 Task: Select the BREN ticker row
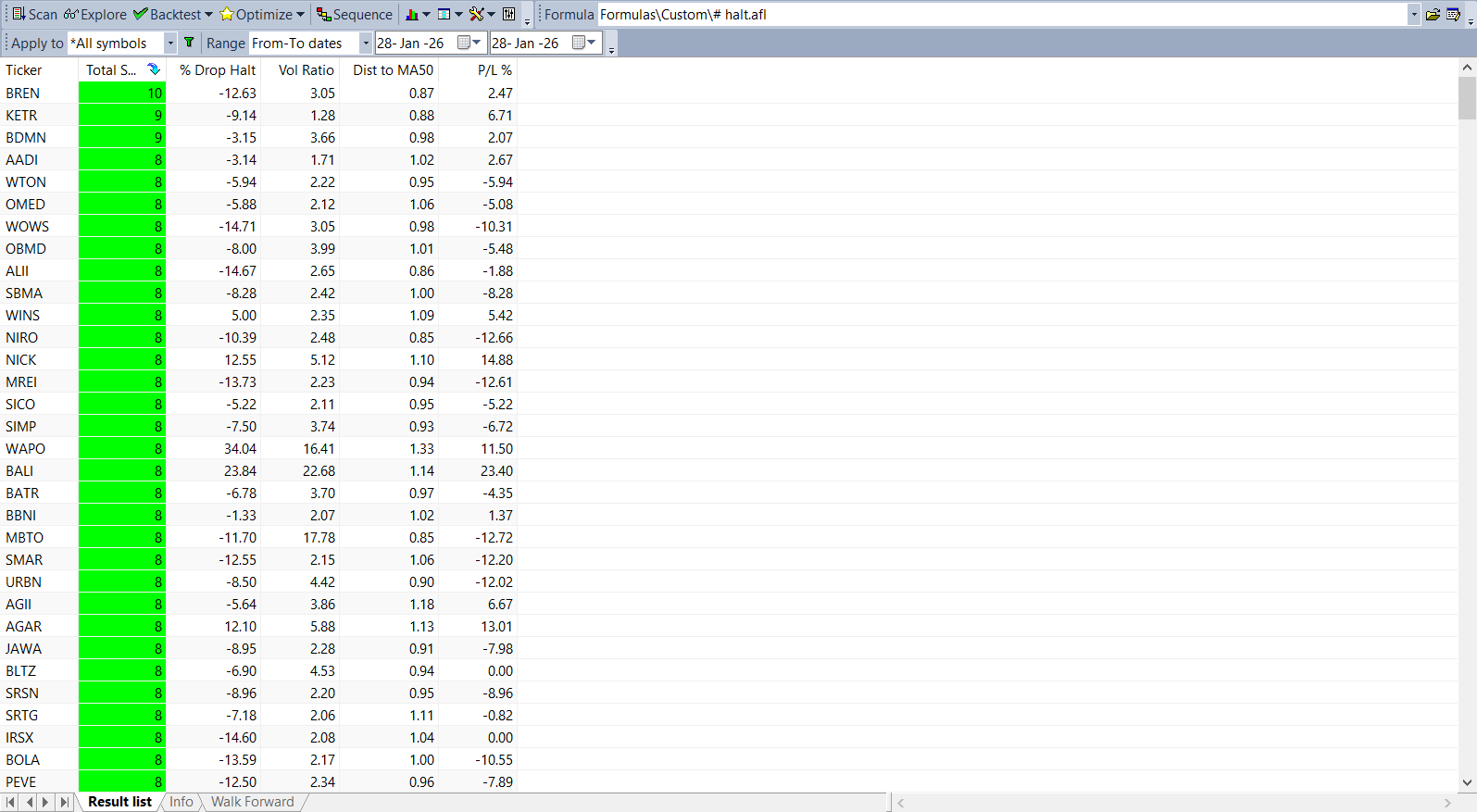(23, 94)
